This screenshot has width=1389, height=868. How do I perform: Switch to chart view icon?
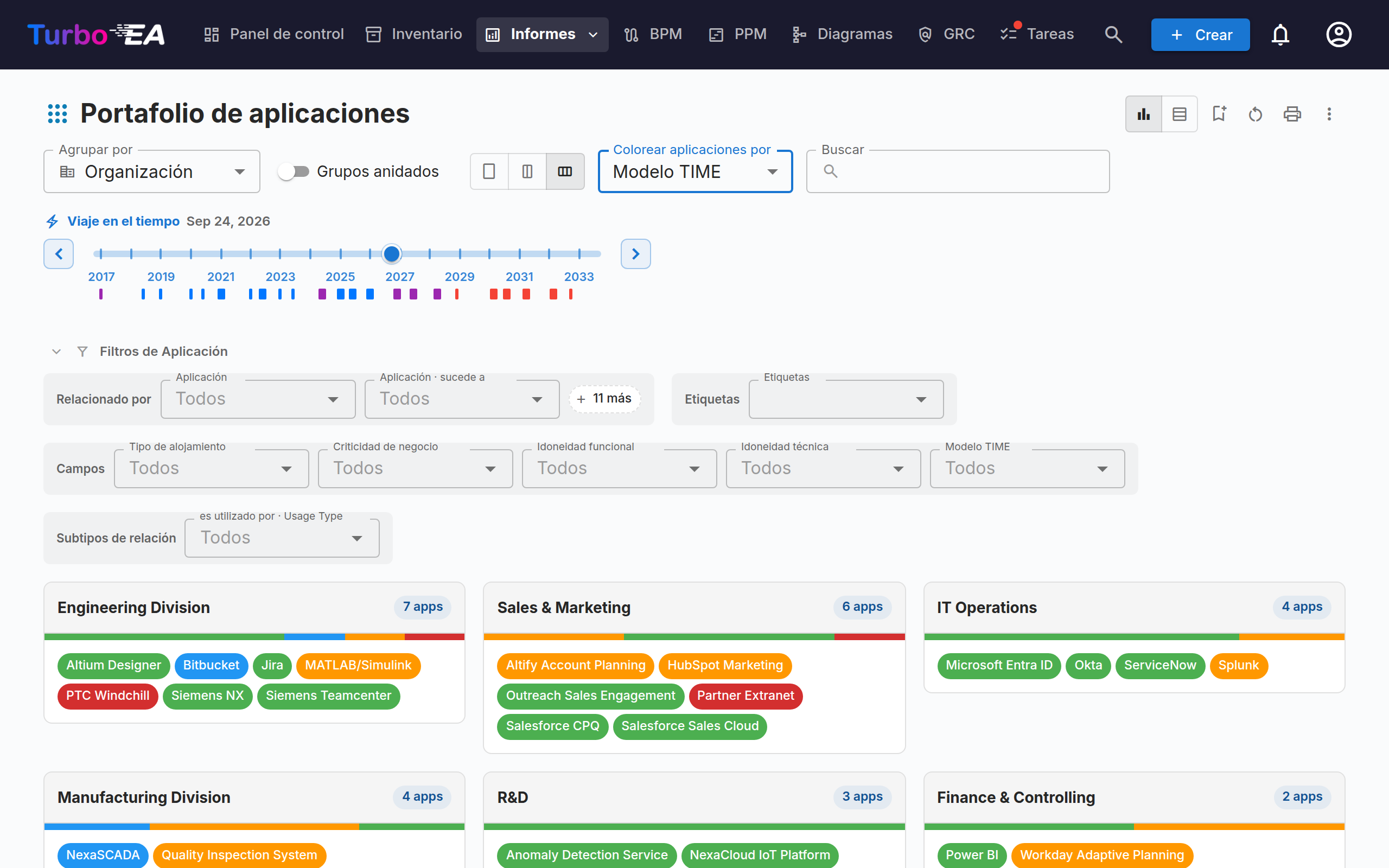click(x=1143, y=114)
